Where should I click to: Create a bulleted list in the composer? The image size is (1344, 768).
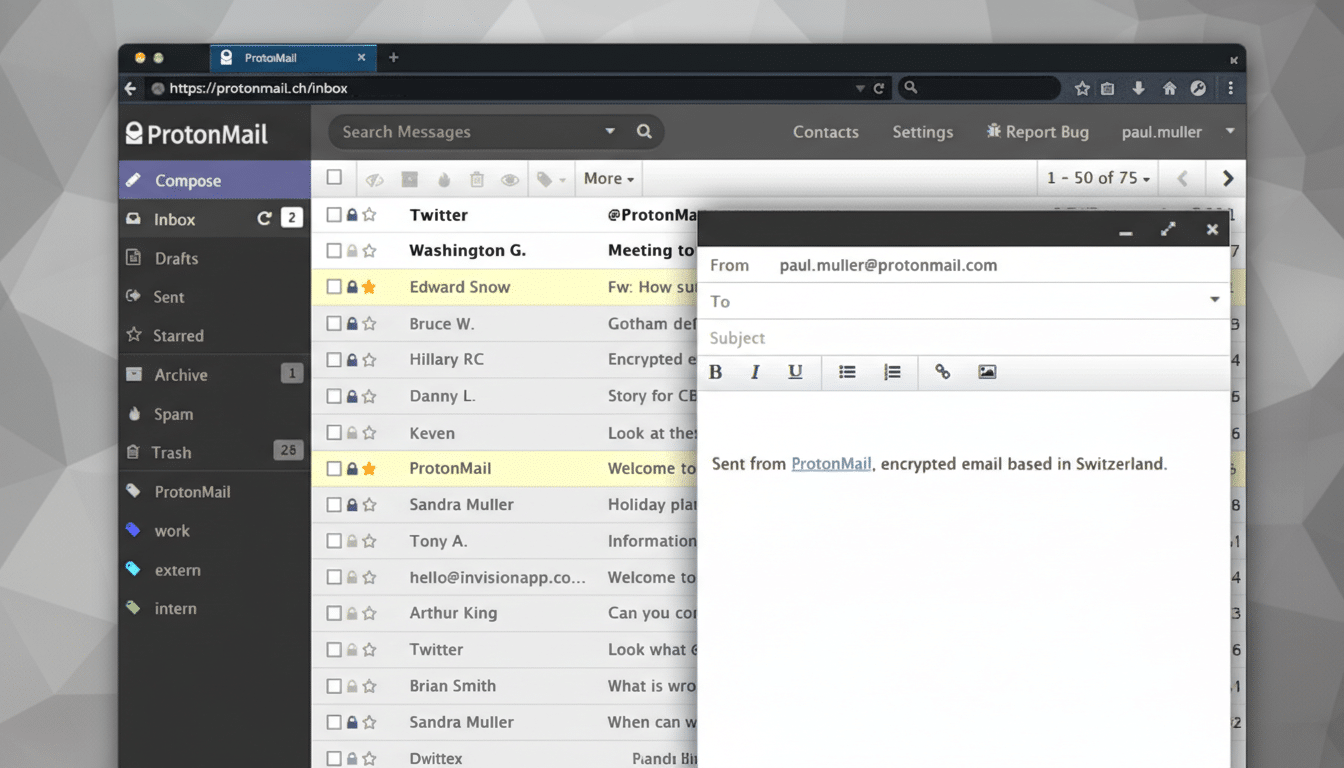846,371
